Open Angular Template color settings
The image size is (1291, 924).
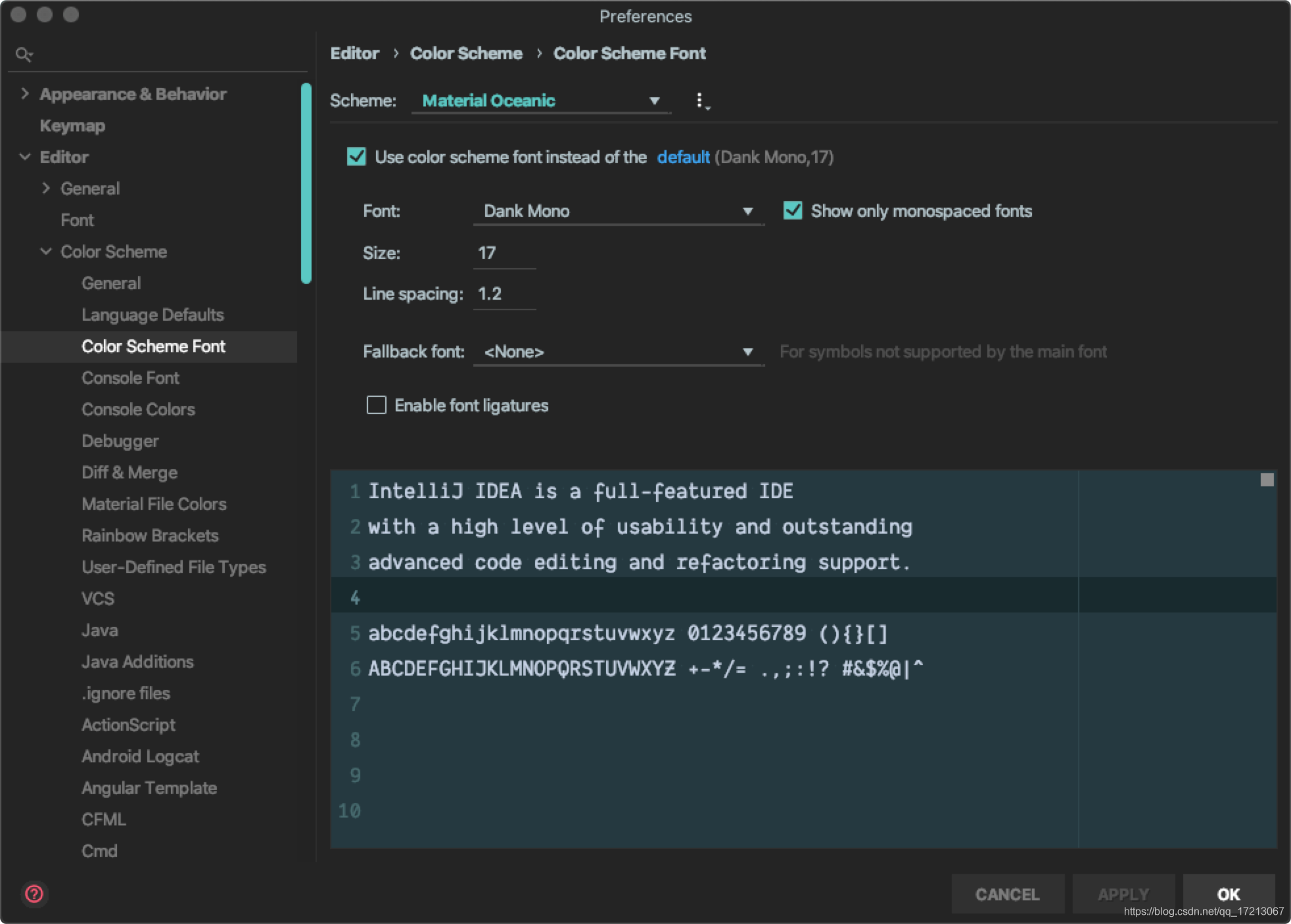[149, 788]
